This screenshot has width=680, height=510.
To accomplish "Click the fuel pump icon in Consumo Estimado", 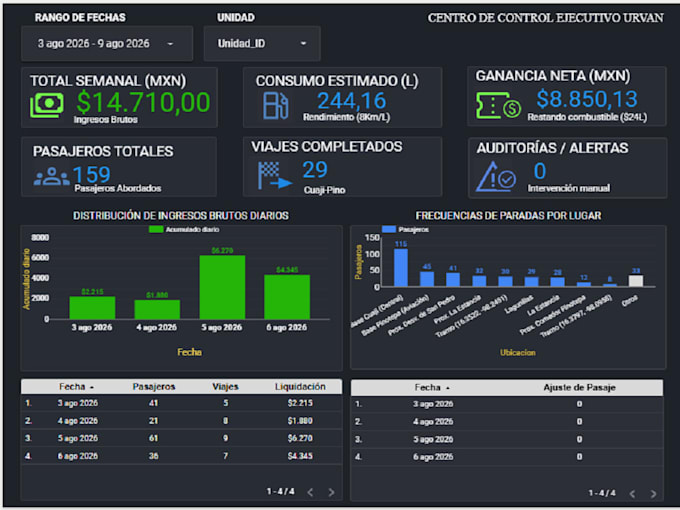I will click(x=275, y=105).
